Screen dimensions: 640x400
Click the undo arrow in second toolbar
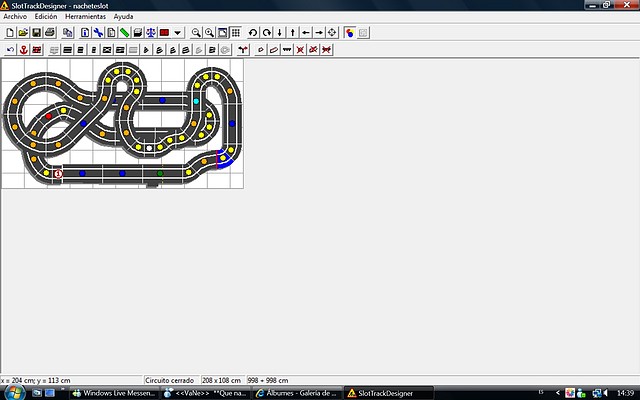[11, 50]
